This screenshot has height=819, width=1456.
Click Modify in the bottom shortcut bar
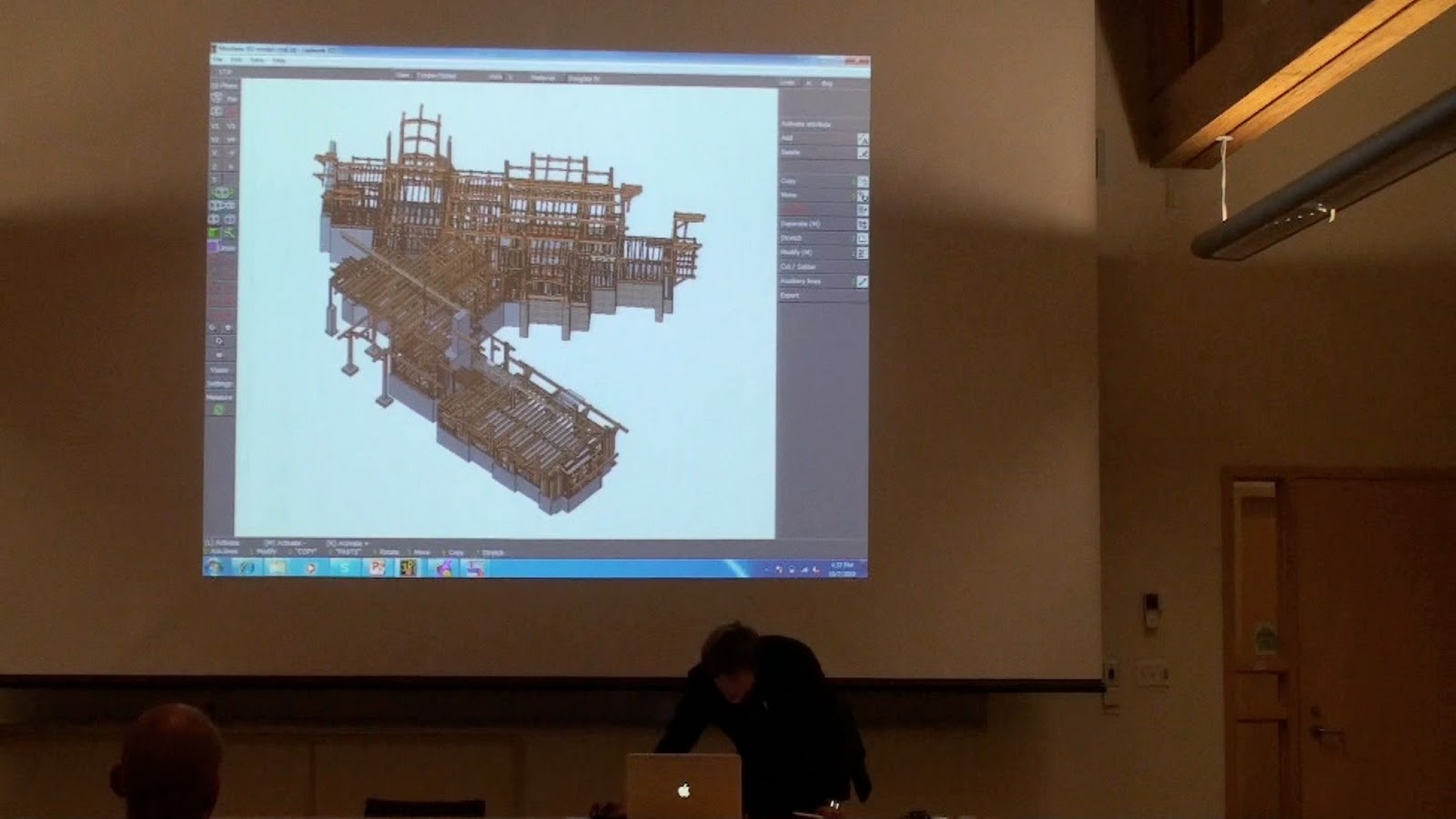267,552
